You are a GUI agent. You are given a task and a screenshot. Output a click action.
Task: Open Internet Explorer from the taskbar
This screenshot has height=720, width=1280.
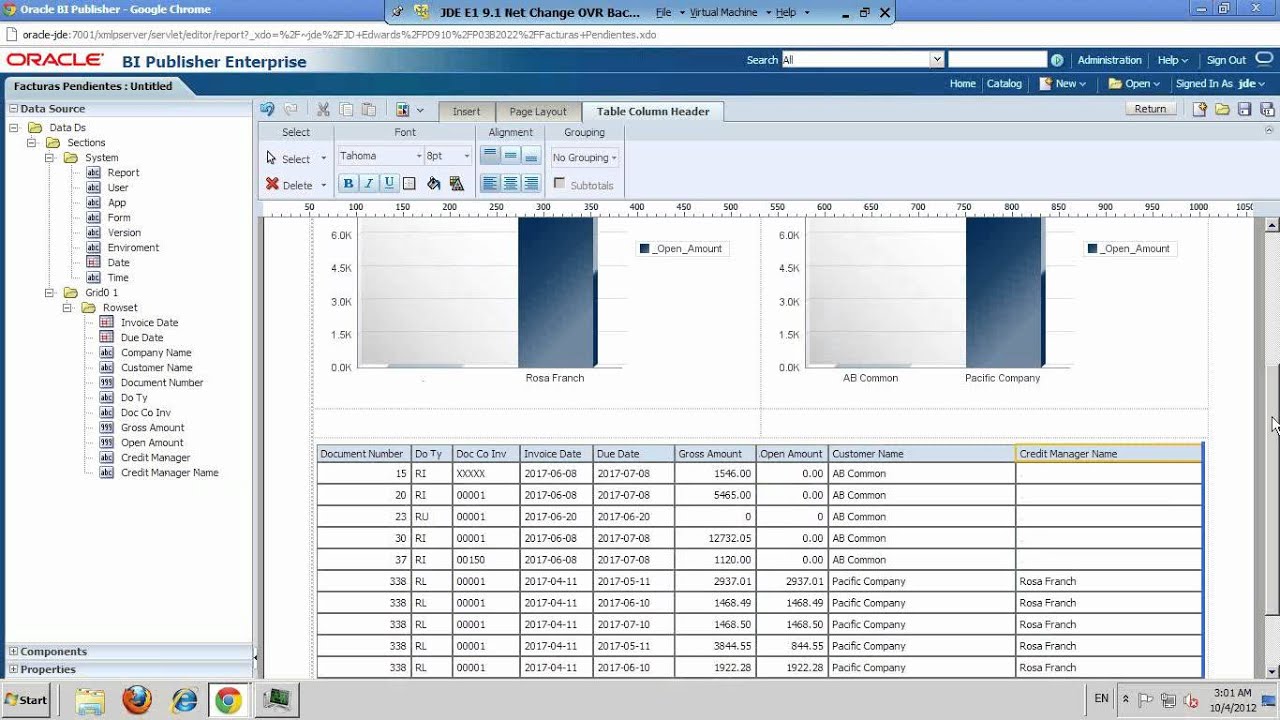(x=184, y=700)
